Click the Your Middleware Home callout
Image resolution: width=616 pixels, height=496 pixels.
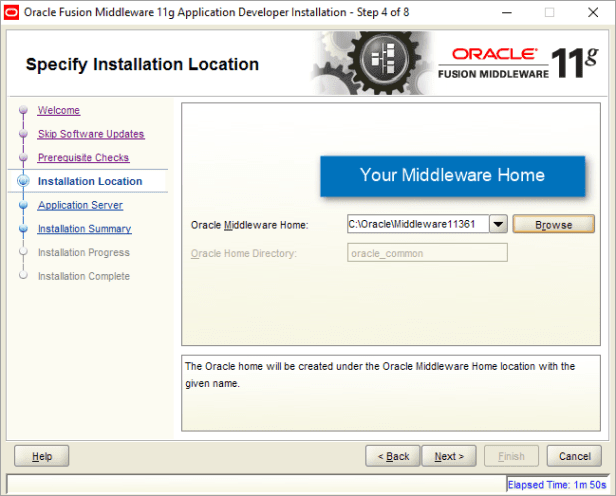pyautogui.click(x=452, y=176)
